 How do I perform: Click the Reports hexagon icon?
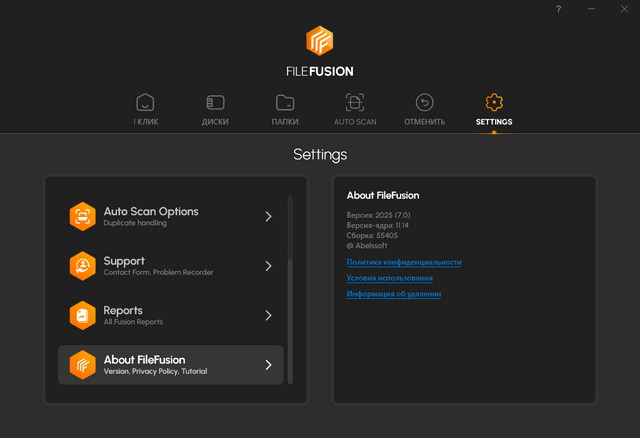pyautogui.click(x=82, y=315)
